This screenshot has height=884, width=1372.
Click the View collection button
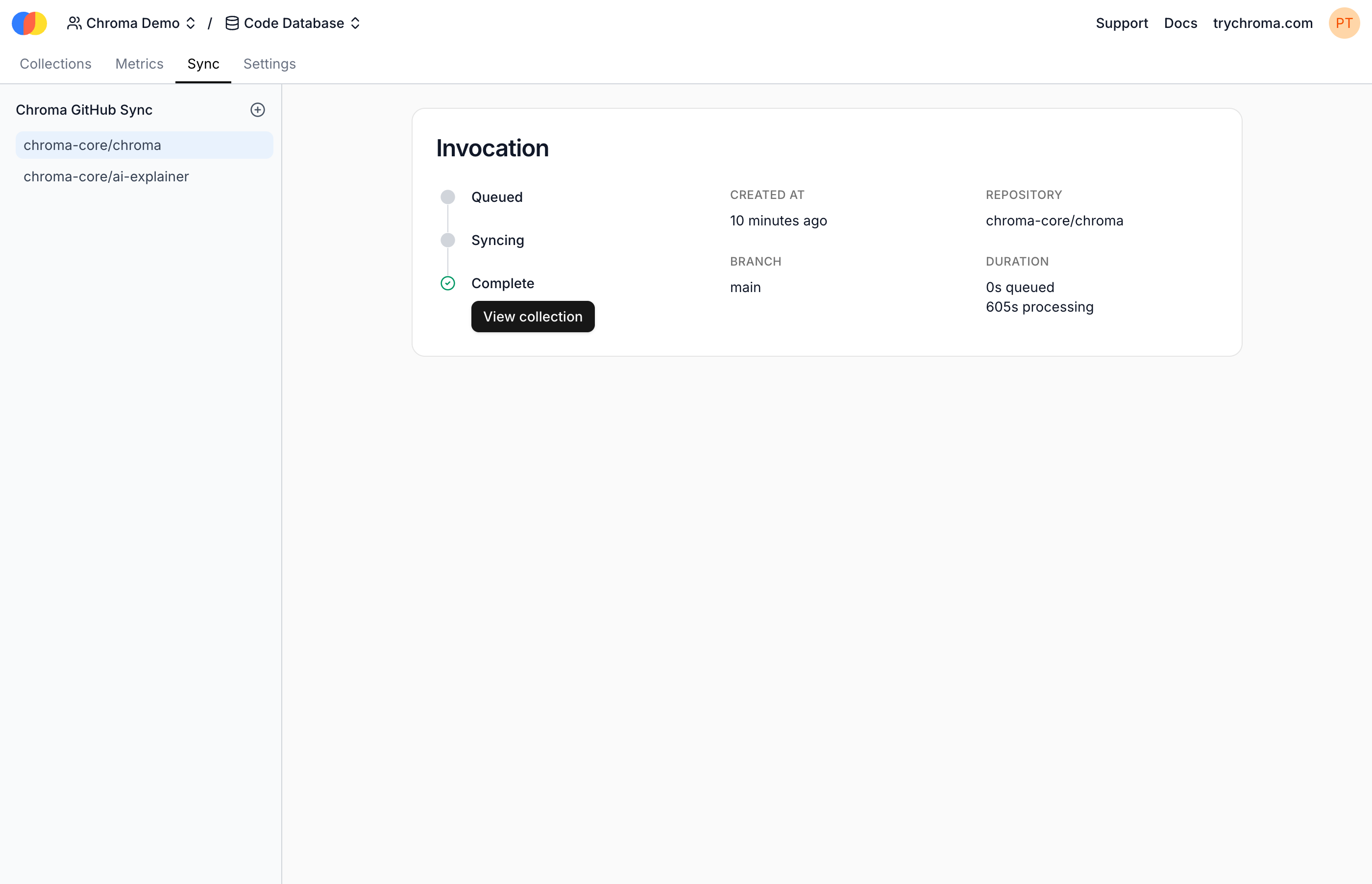click(533, 316)
